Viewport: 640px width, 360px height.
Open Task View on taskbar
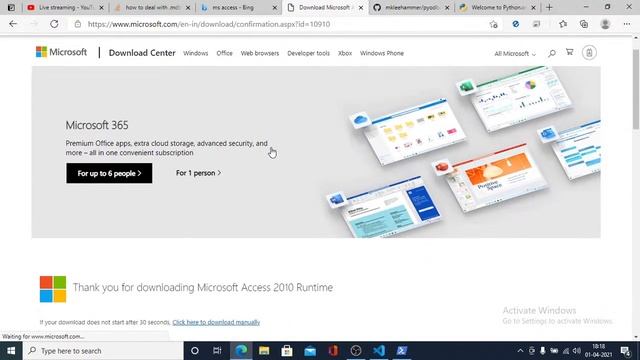(x=217, y=351)
